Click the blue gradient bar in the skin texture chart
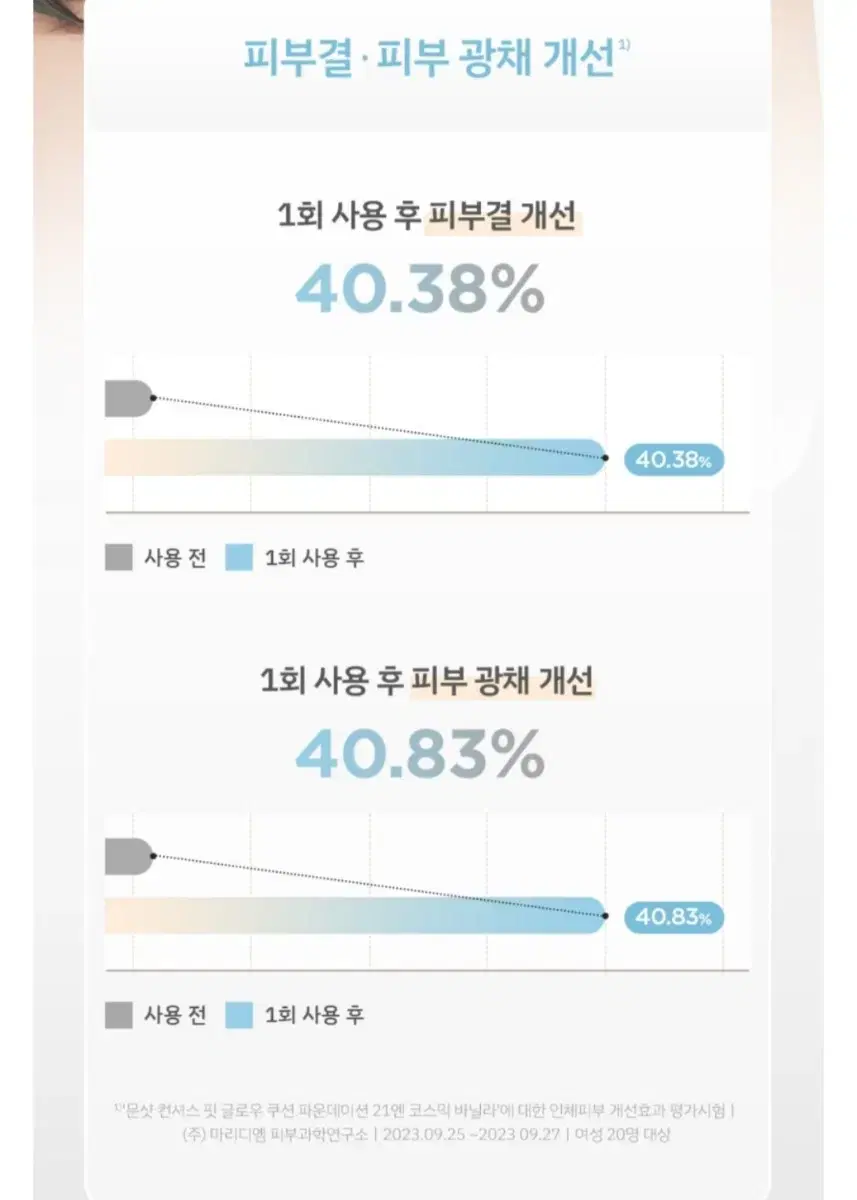 [355, 458]
